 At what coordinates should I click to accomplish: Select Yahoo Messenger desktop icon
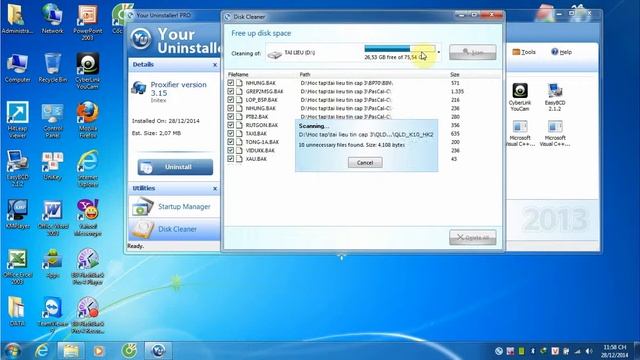pyautogui.click(x=88, y=218)
